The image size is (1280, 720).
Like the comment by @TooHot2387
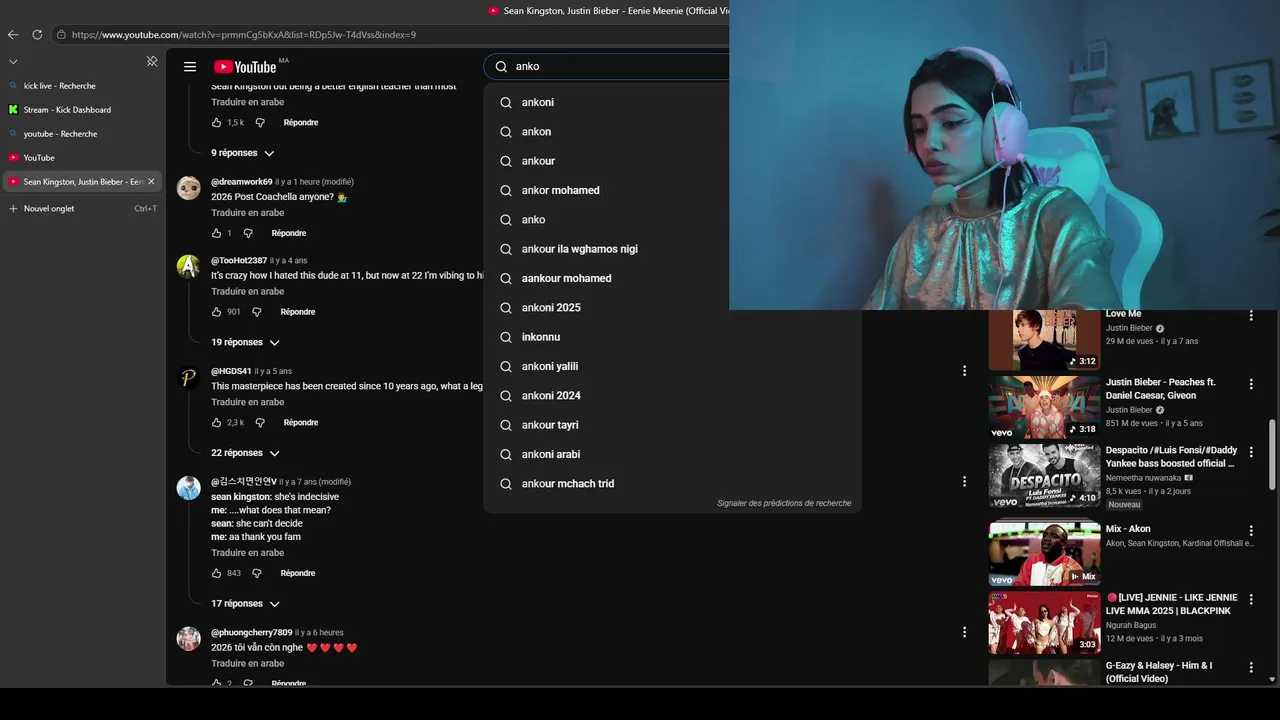click(216, 312)
